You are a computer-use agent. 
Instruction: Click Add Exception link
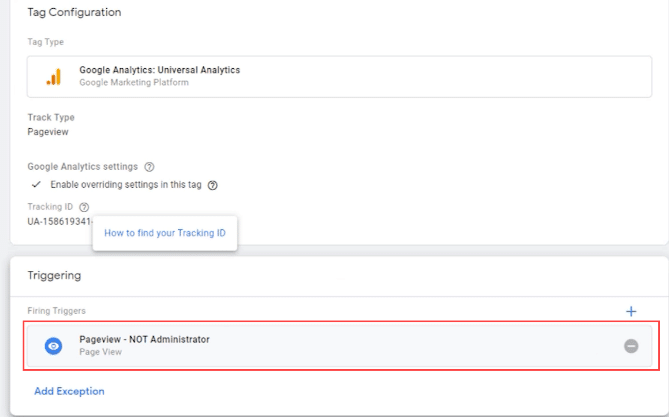coord(69,391)
